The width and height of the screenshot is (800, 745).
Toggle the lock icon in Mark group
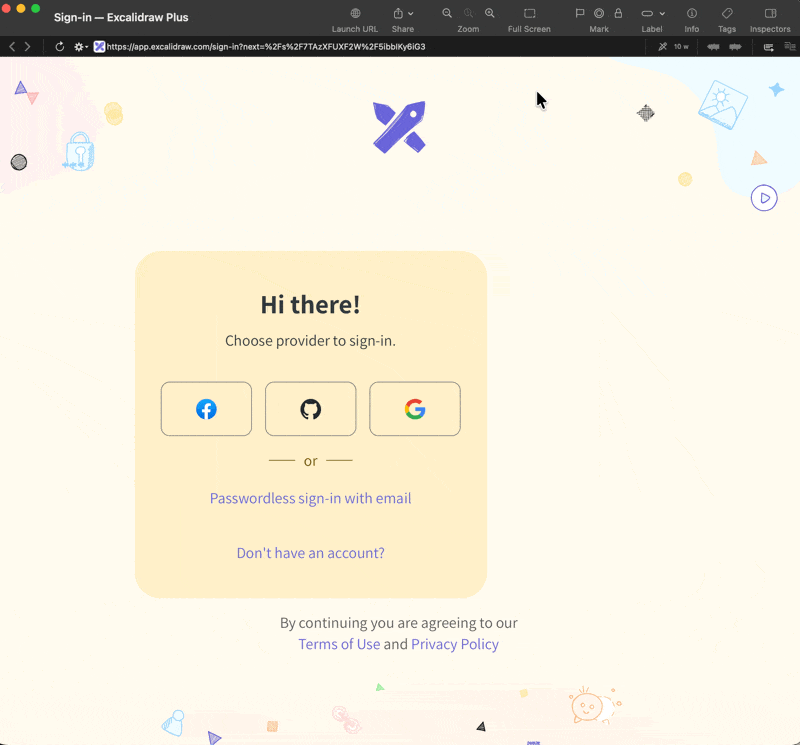(x=618, y=13)
